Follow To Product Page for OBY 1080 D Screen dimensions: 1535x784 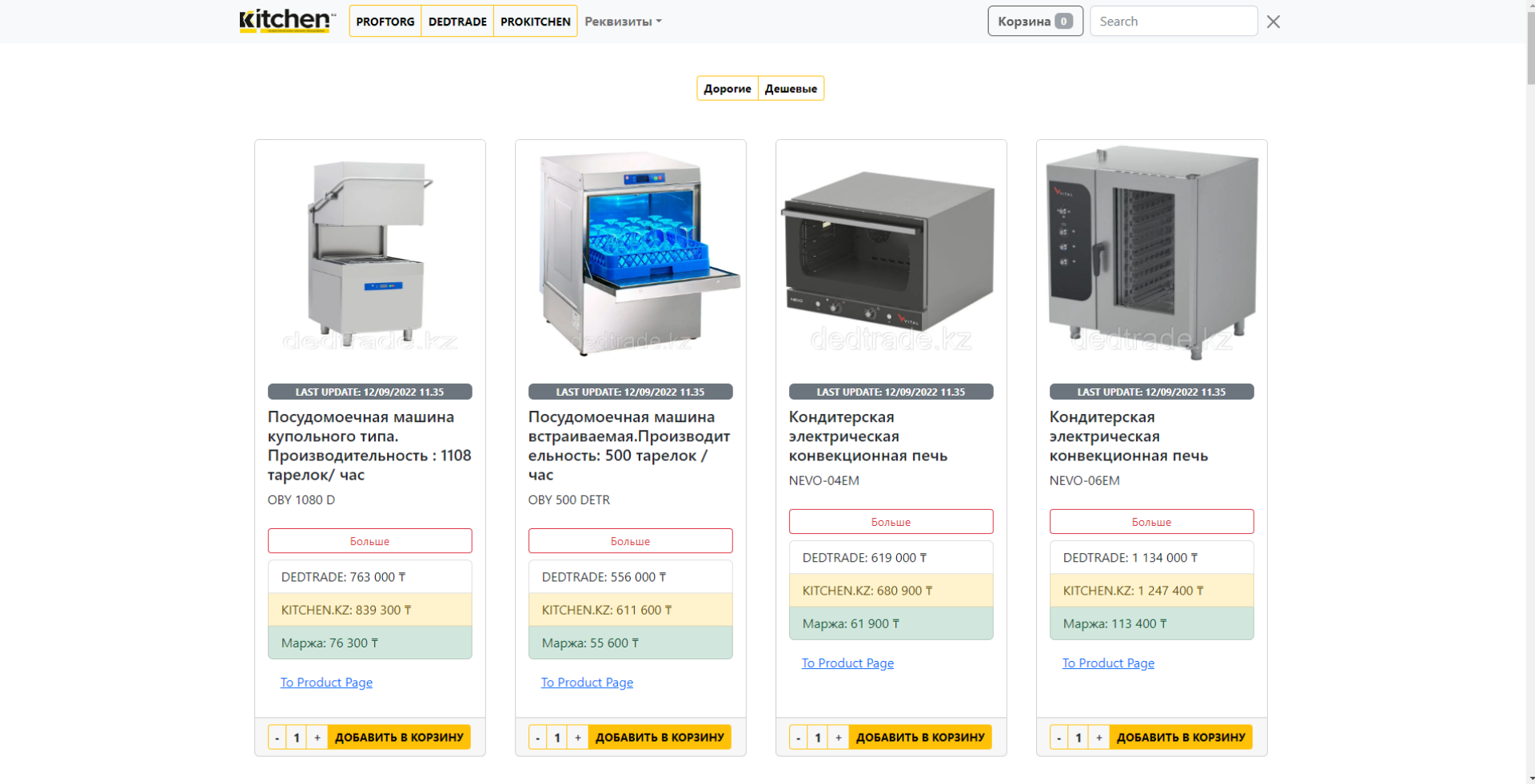click(326, 683)
